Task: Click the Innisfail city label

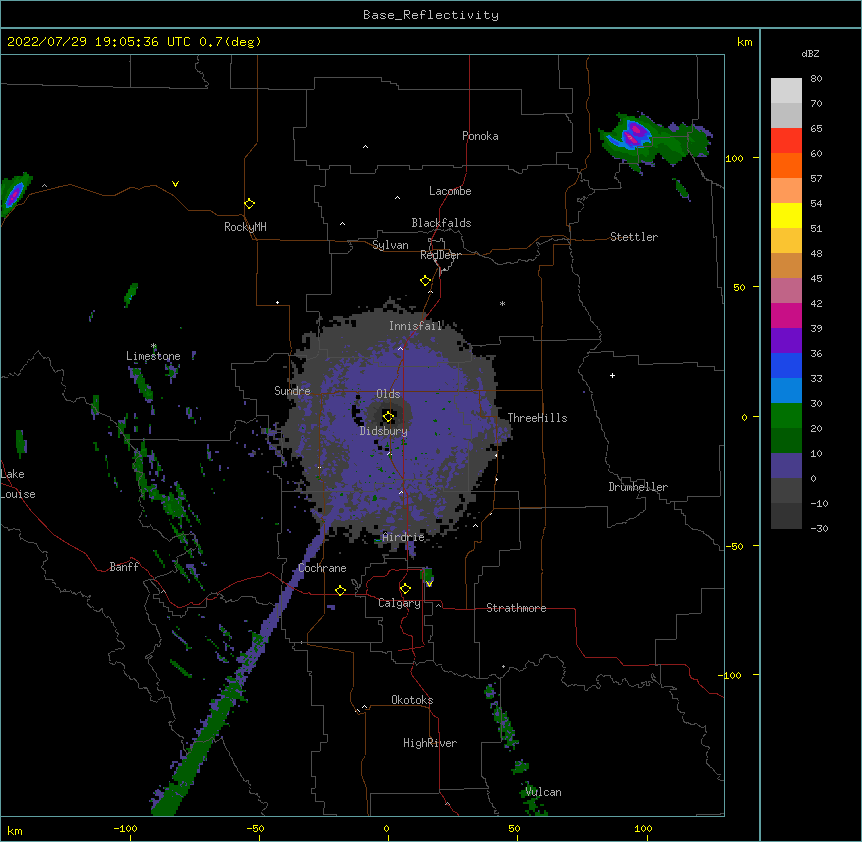Action: [x=416, y=326]
